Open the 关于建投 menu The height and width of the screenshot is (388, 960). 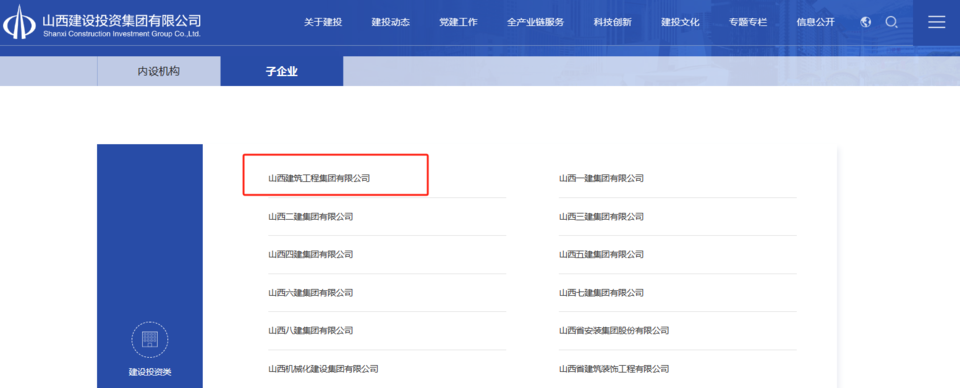tap(323, 22)
